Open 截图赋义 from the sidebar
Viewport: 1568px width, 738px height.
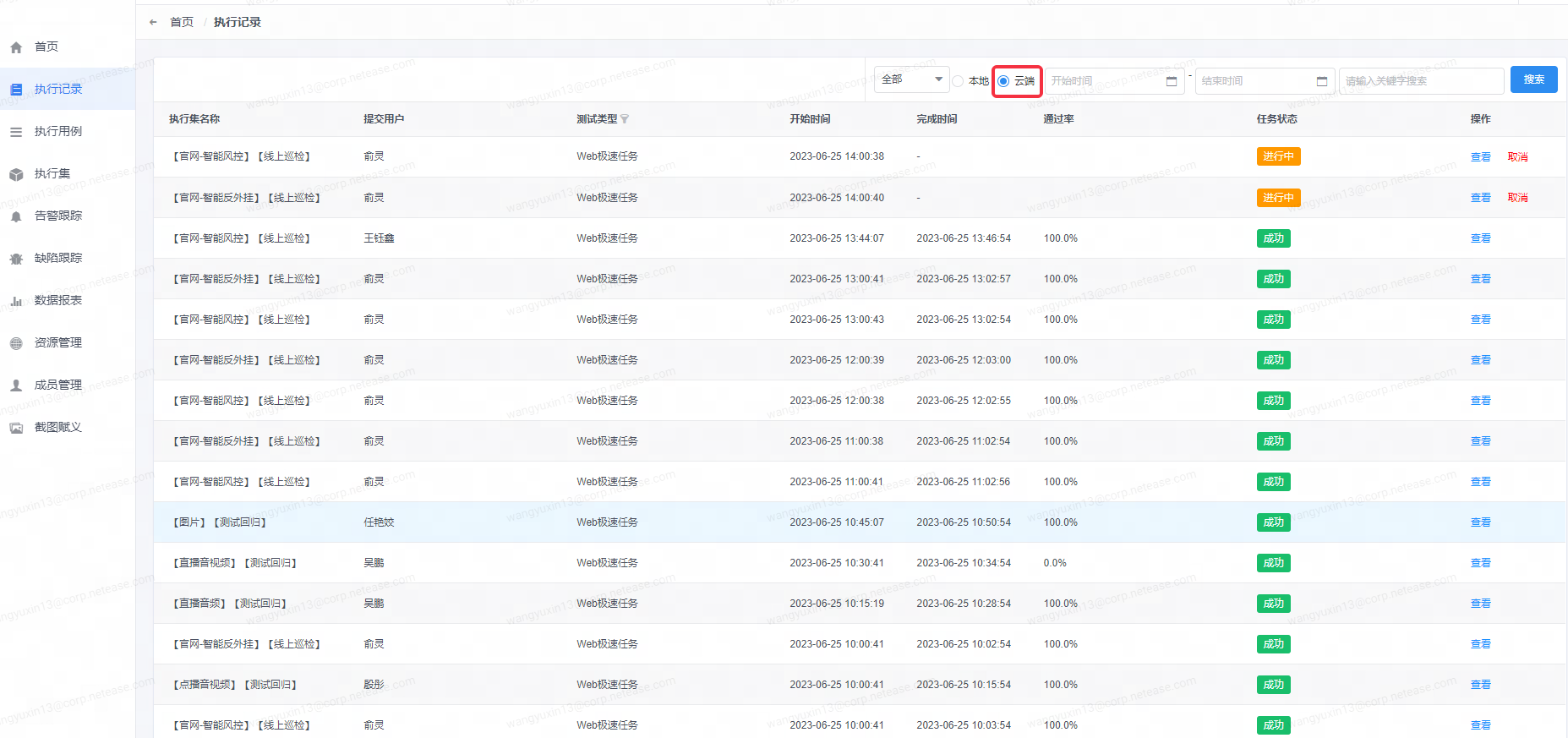57,427
